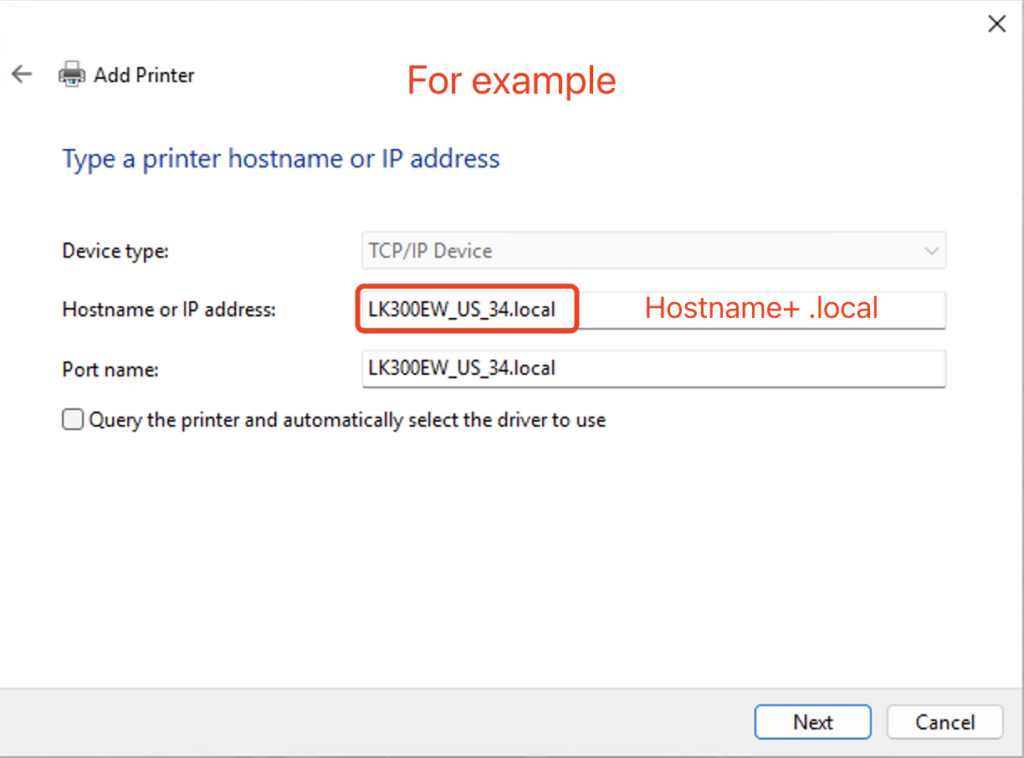Click the 'Port name:' label
Screen dimensions: 1024x758
click(x=110, y=369)
